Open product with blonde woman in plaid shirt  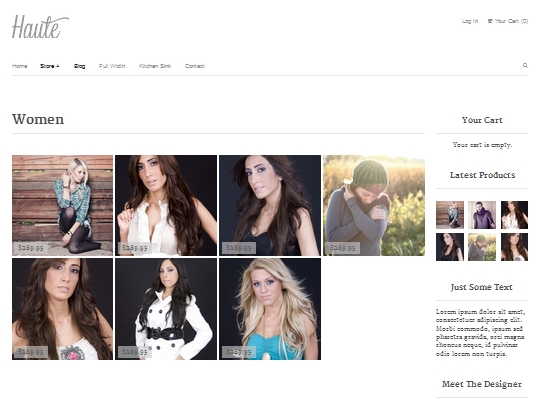62,205
